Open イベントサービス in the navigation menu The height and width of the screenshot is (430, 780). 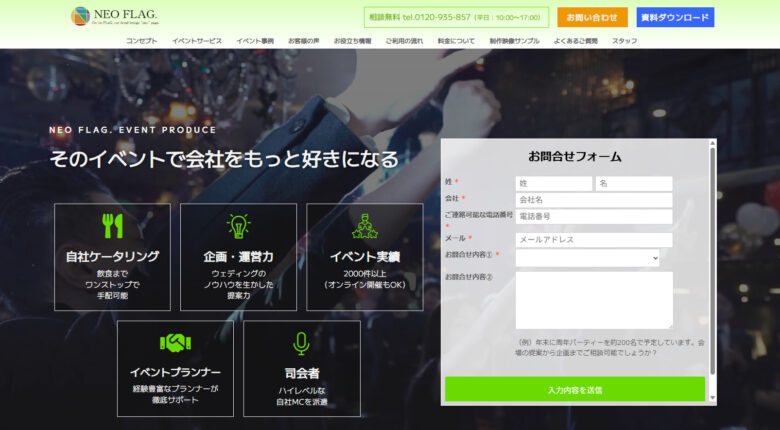click(197, 41)
